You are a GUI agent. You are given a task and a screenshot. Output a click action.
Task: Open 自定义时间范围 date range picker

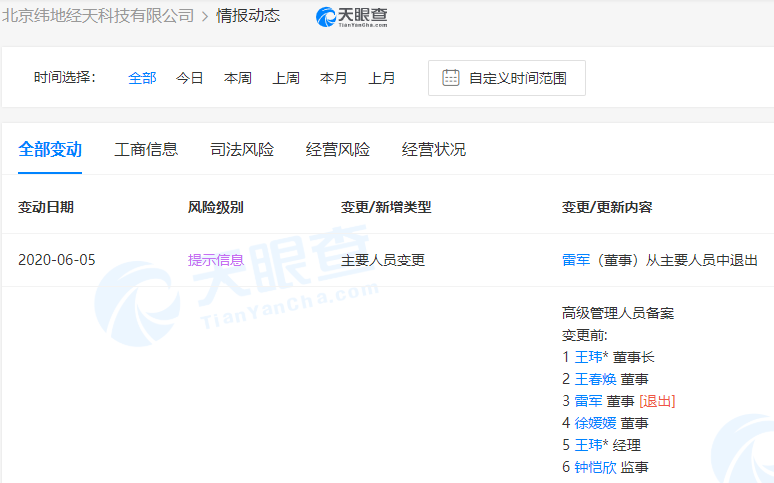point(507,78)
